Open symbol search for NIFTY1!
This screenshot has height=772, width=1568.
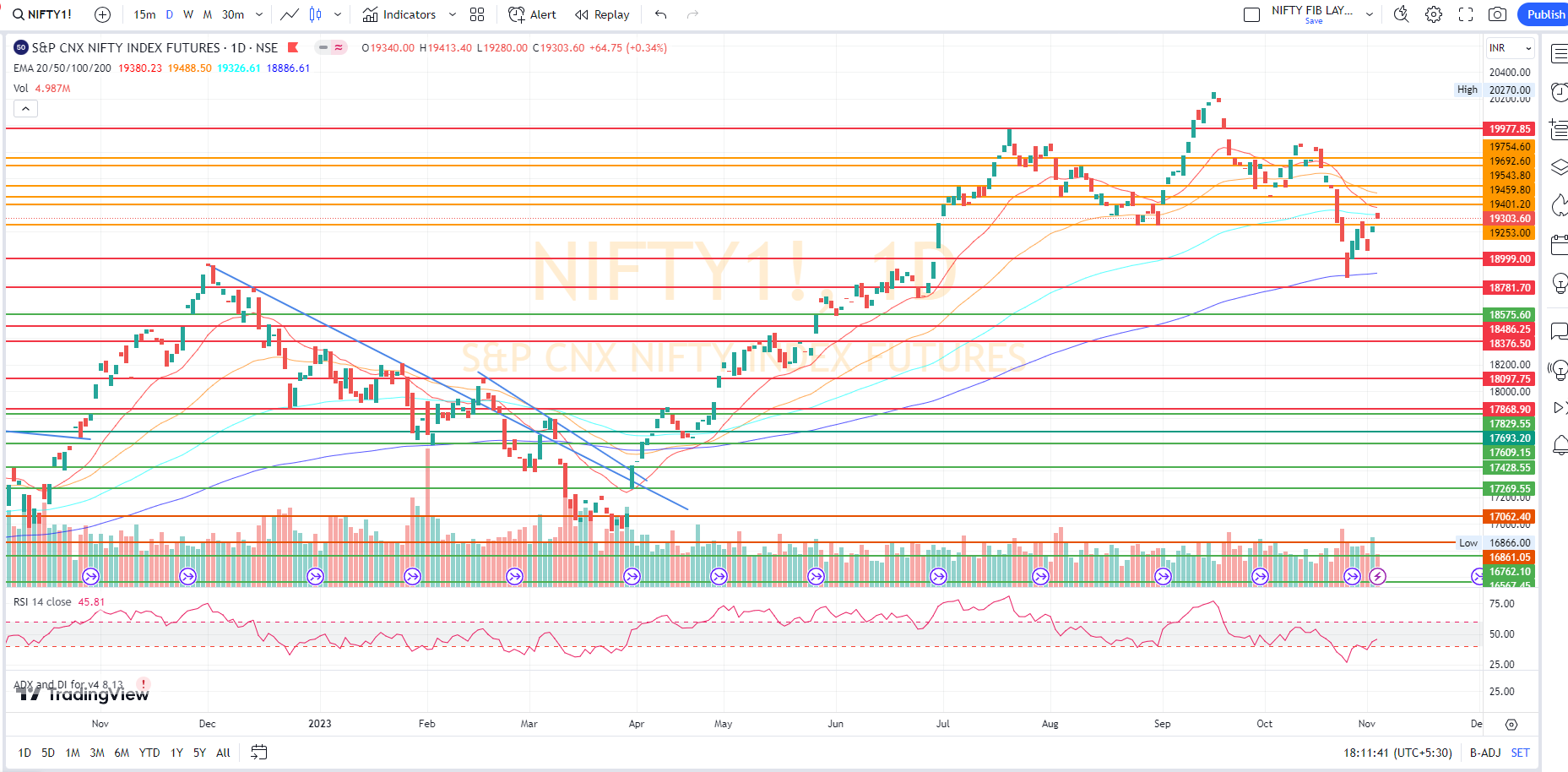pyautogui.click(x=42, y=14)
